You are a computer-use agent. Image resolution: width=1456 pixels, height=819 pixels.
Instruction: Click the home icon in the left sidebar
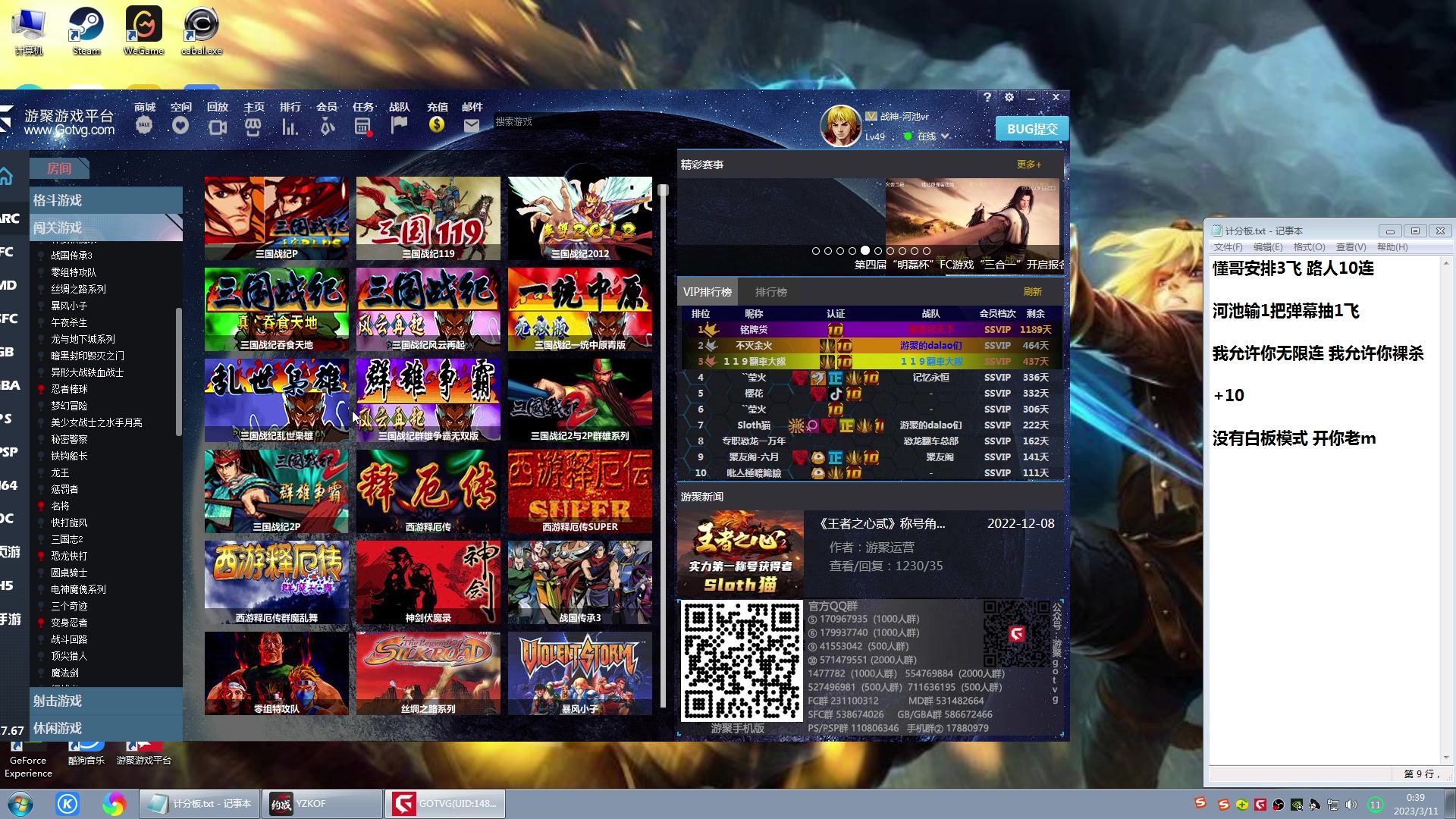6,177
